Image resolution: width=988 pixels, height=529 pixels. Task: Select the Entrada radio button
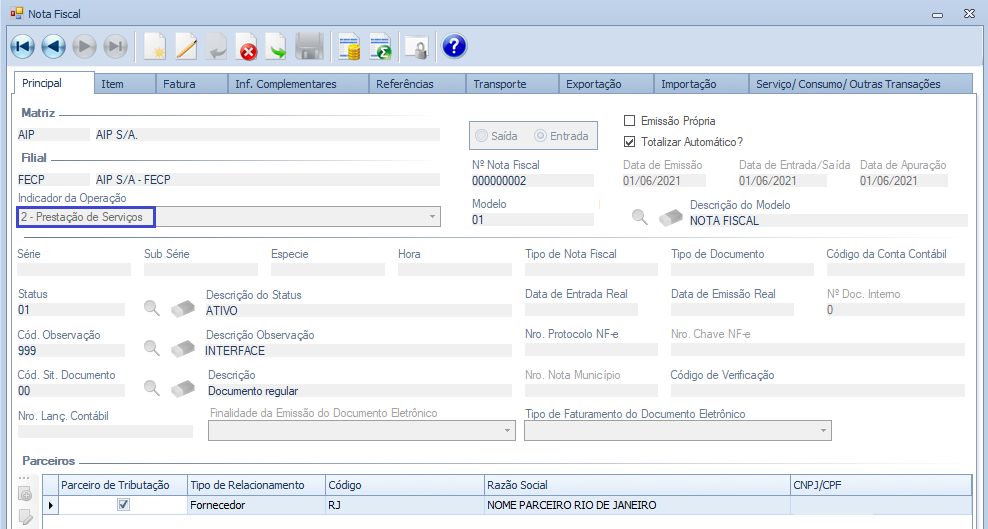click(x=539, y=136)
